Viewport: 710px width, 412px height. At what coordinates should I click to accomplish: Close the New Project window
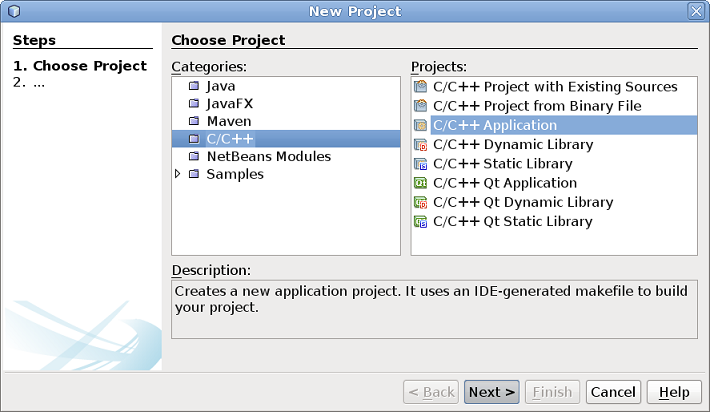click(x=696, y=11)
